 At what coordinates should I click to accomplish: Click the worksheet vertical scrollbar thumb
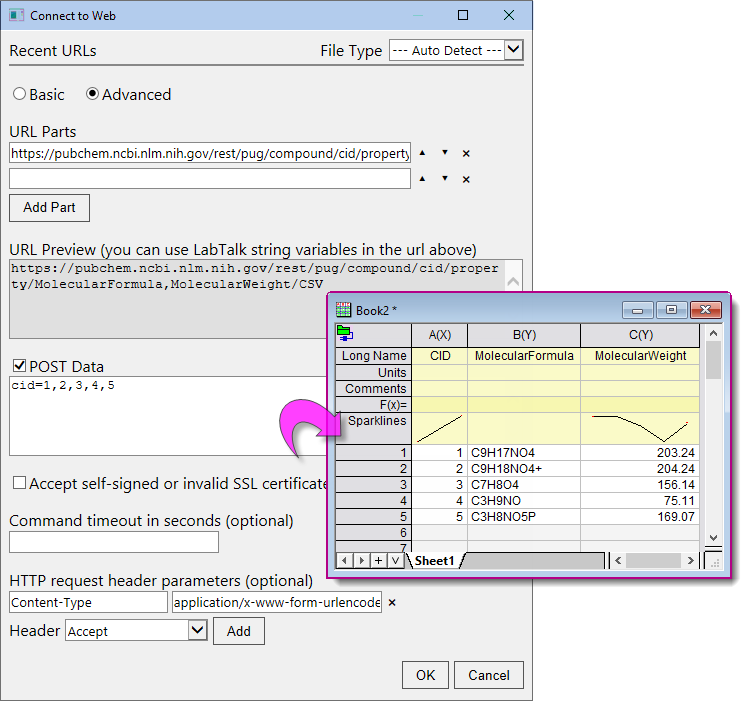713,361
